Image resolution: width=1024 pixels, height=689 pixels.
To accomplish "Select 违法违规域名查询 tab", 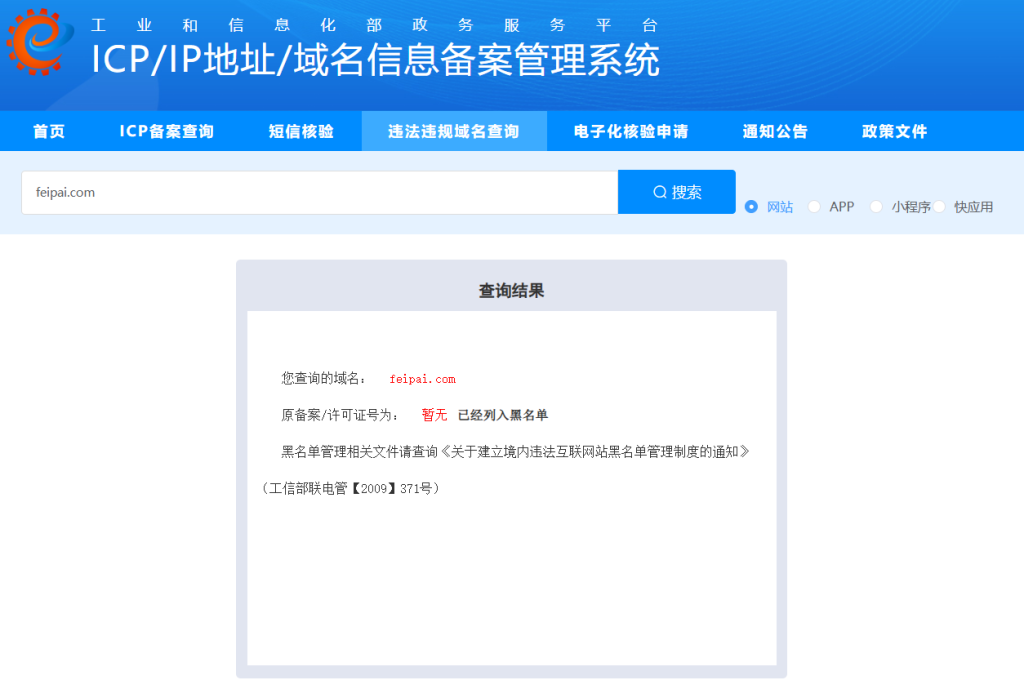I will tap(454, 131).
